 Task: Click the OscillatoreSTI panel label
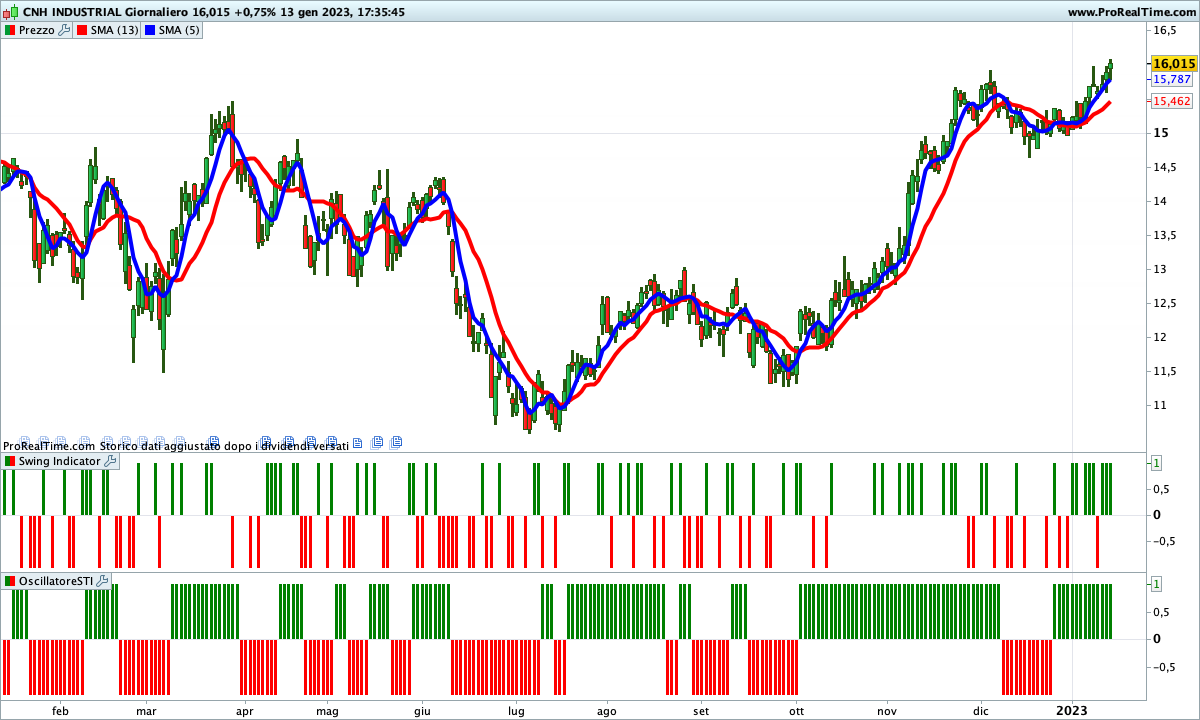click(55, 581)
